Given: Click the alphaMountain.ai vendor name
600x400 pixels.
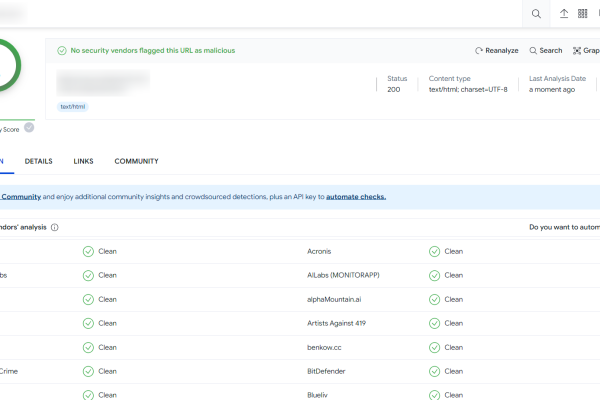Looking at the screenshot, I should [x=334, y=299].
